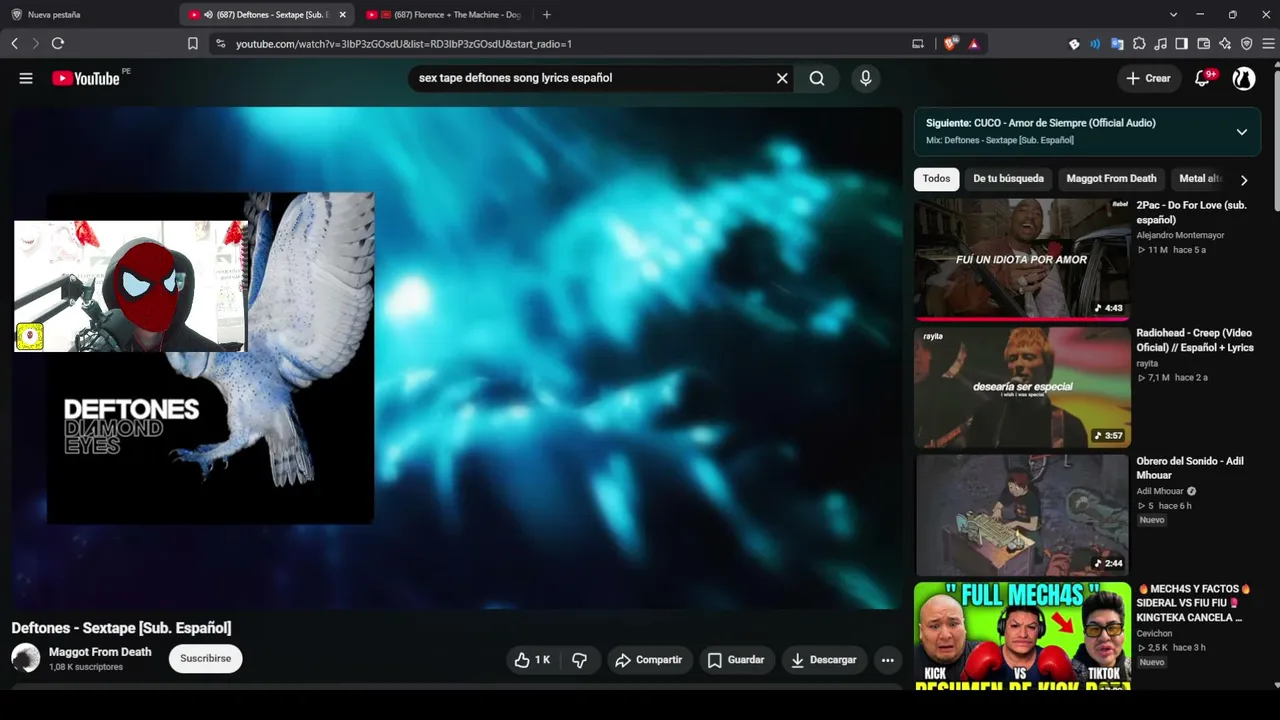1280x720 pixels.
Task: Open Obrero del Sonido video thumbnail
Action: click(x=1022, y=515)
